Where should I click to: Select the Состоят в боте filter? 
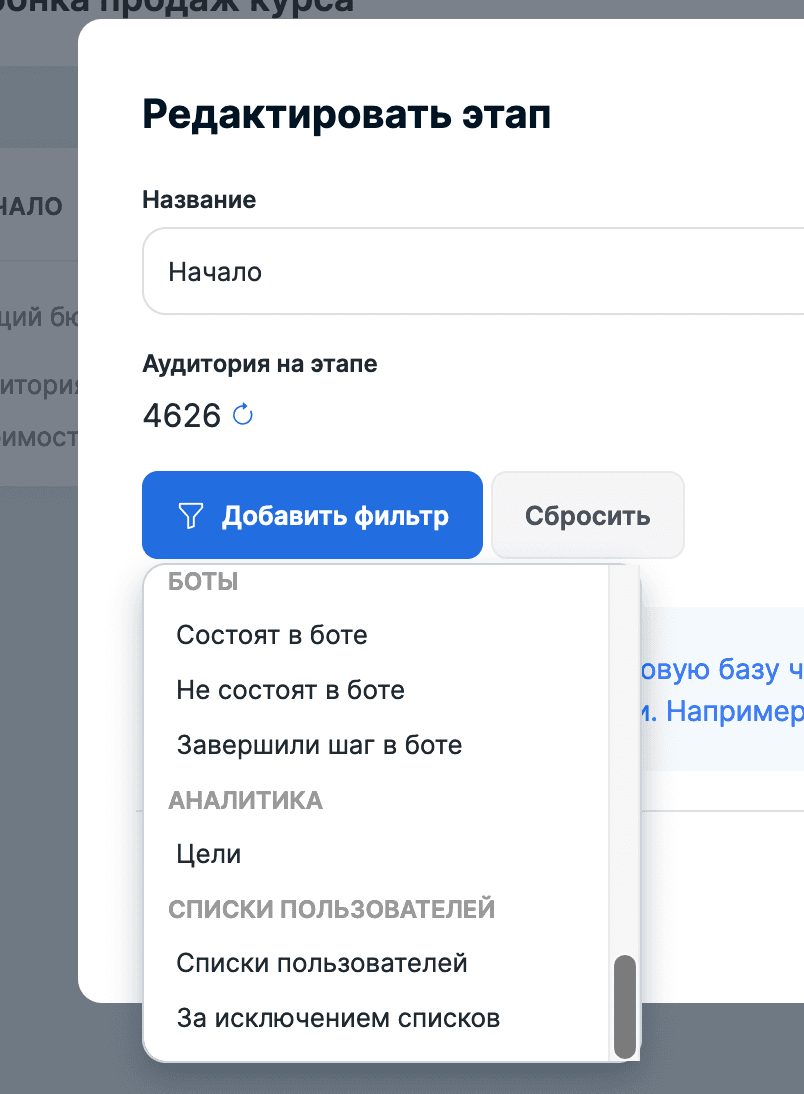(x=272, y=635)
